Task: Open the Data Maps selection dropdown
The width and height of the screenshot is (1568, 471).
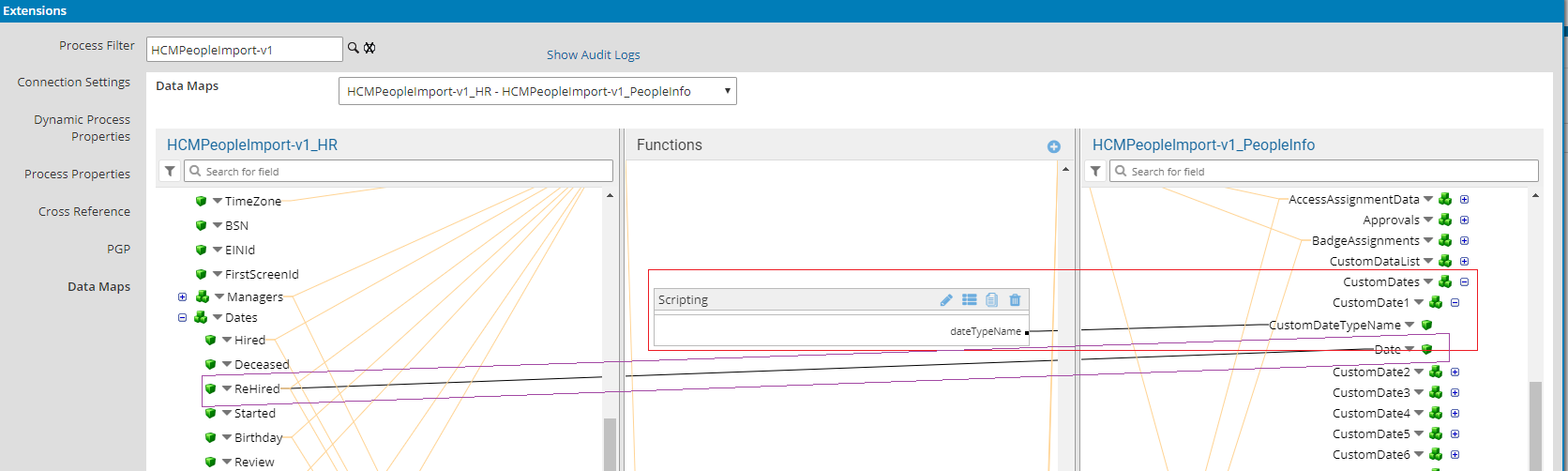Action: click(x=536, y=91)
